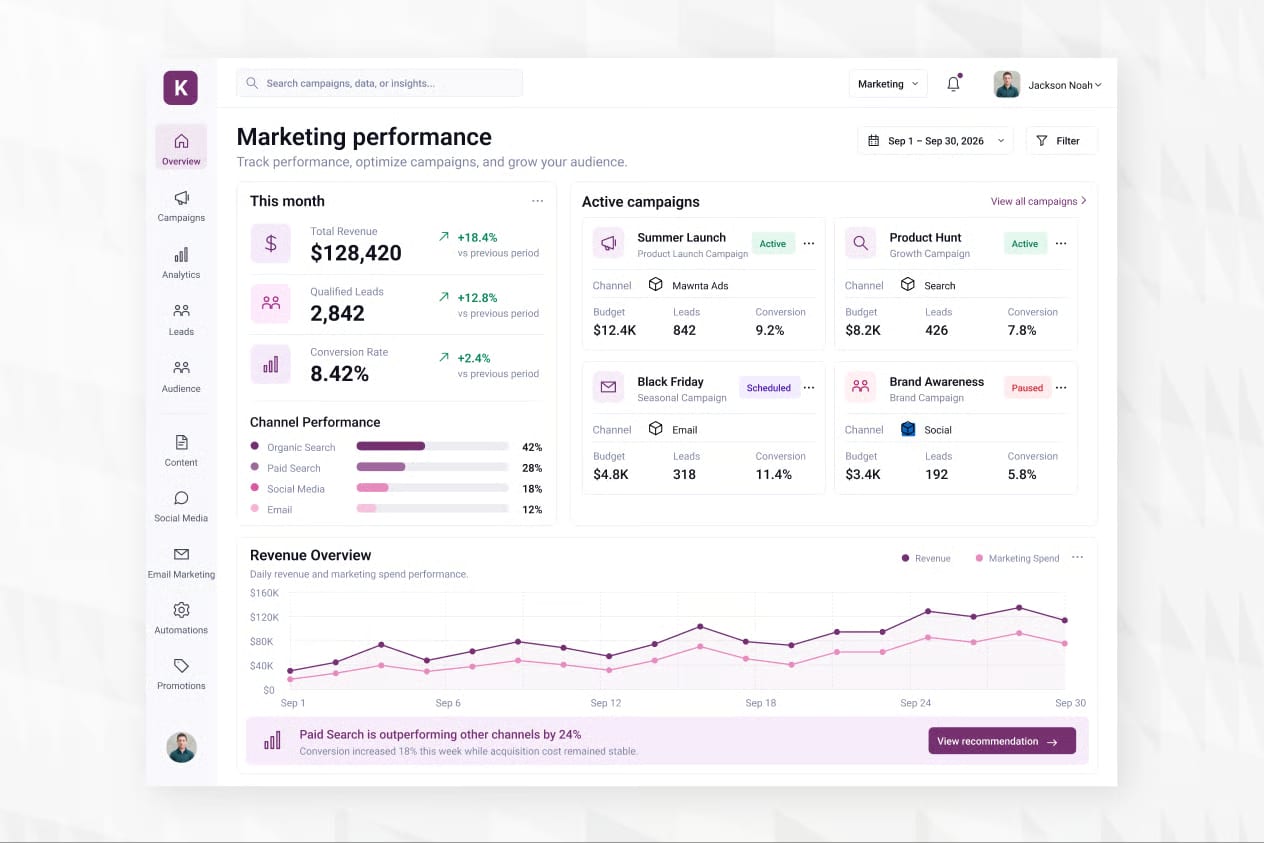Open Revenue Overview chart options menu
The width and height of the screenshot is (1264, 843).
pos(1077,558)
